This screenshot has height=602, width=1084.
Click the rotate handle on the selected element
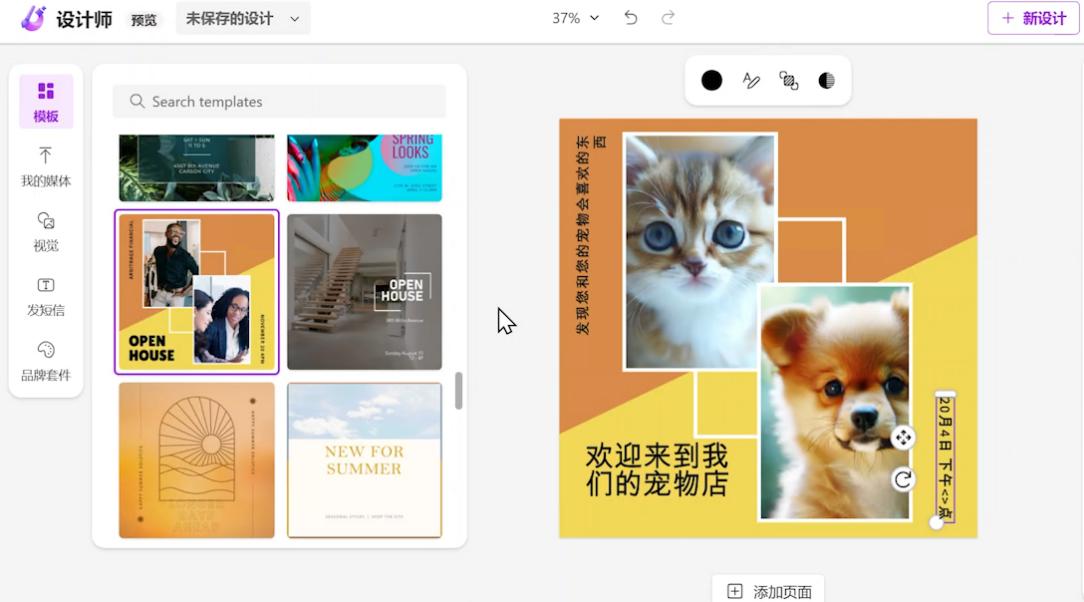903,479
